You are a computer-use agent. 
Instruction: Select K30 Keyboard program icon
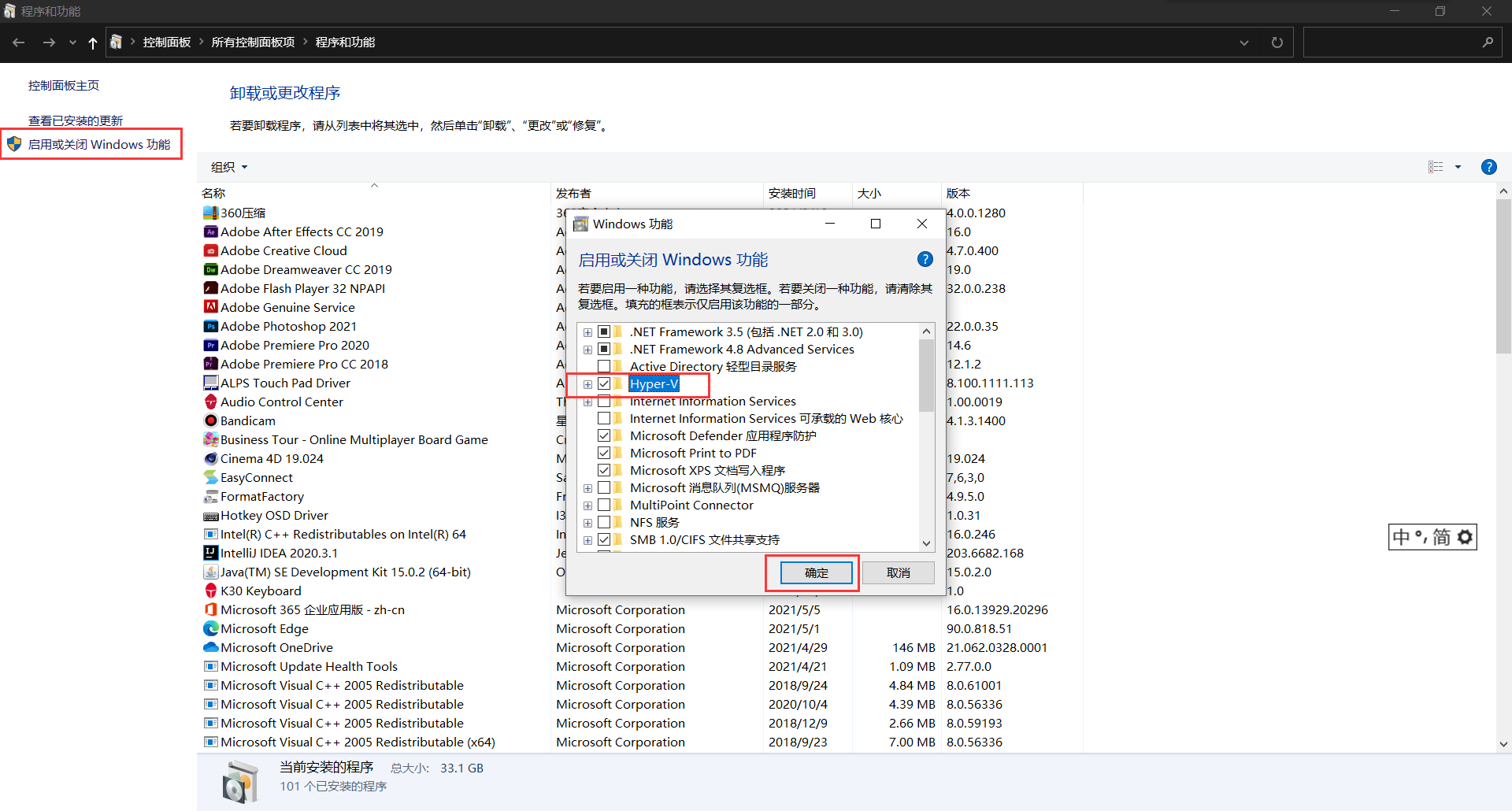tap(210, 591)
